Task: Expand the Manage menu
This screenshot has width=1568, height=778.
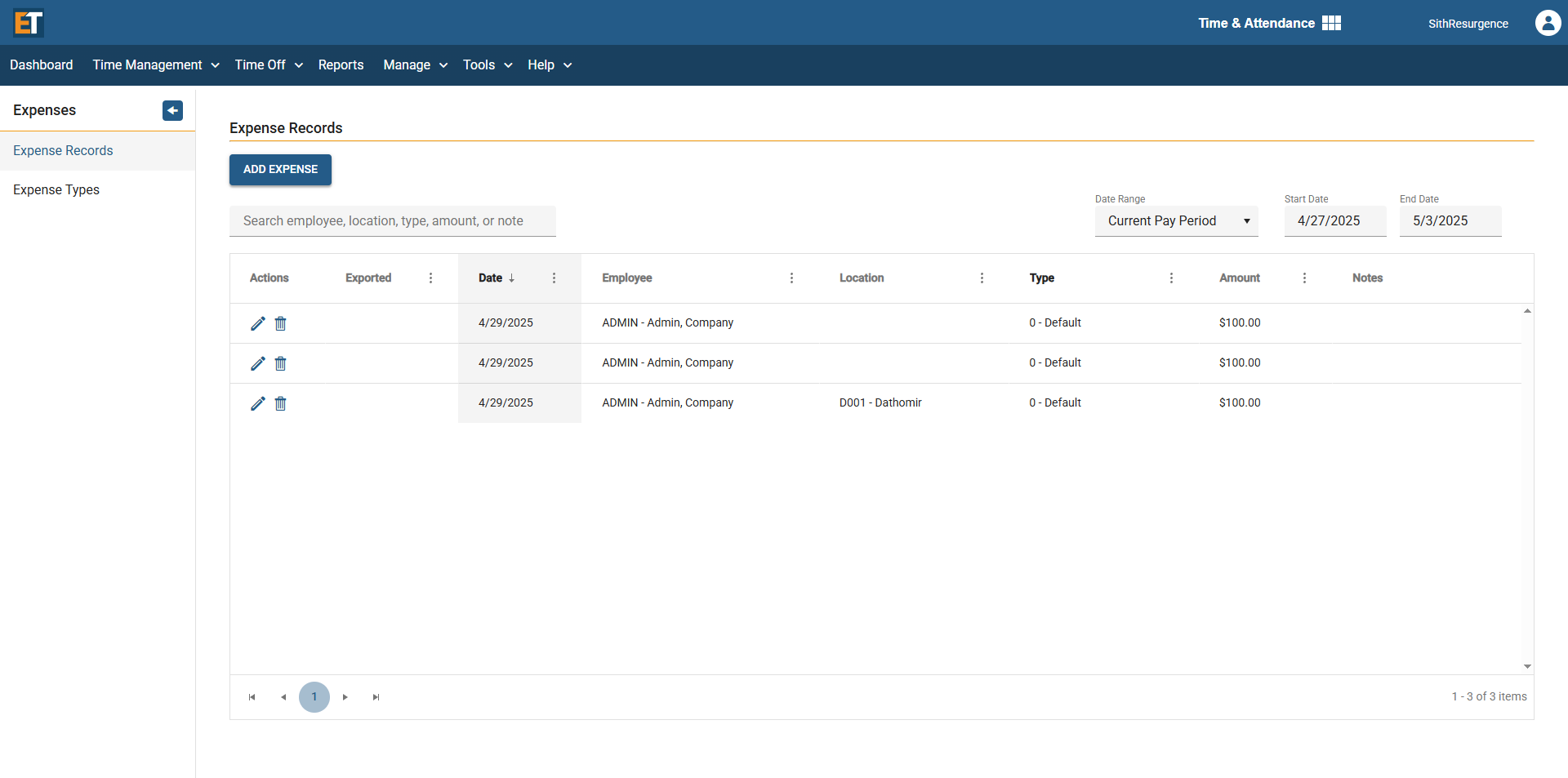Action: click(416, 65)
